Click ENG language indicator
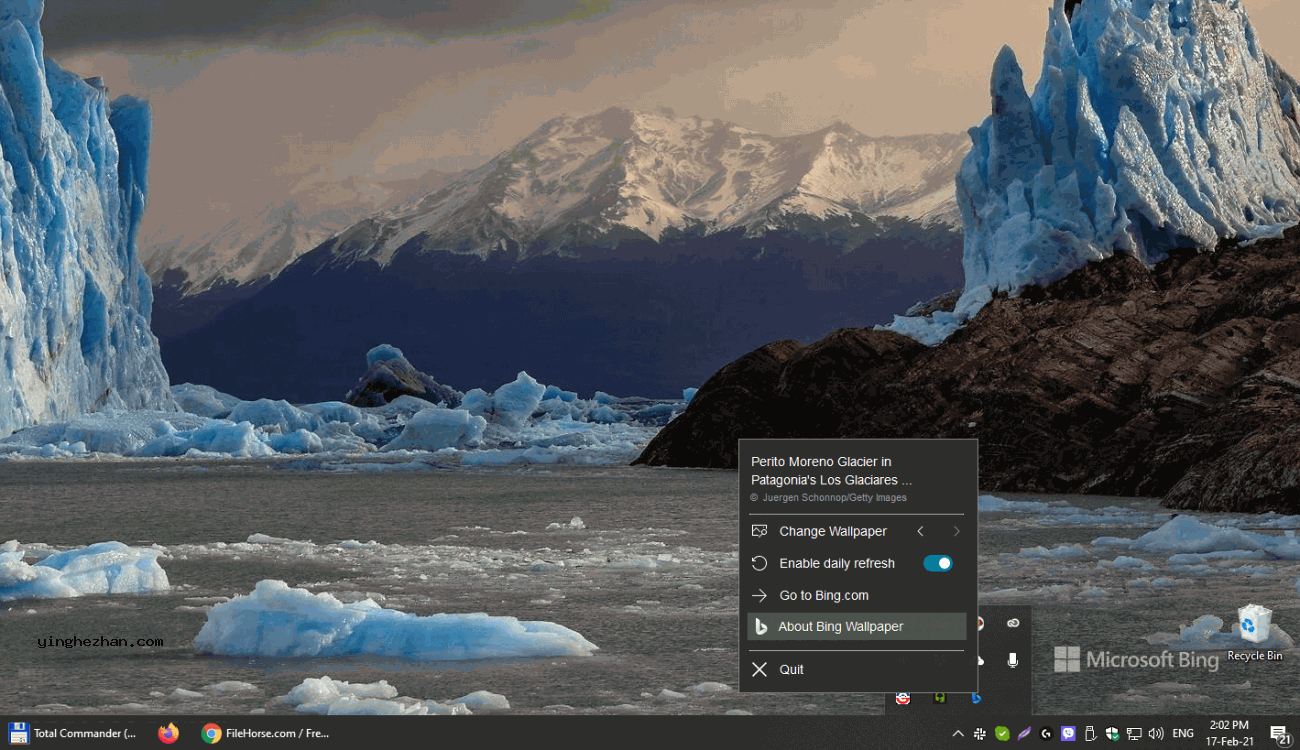 point(1183,733)
